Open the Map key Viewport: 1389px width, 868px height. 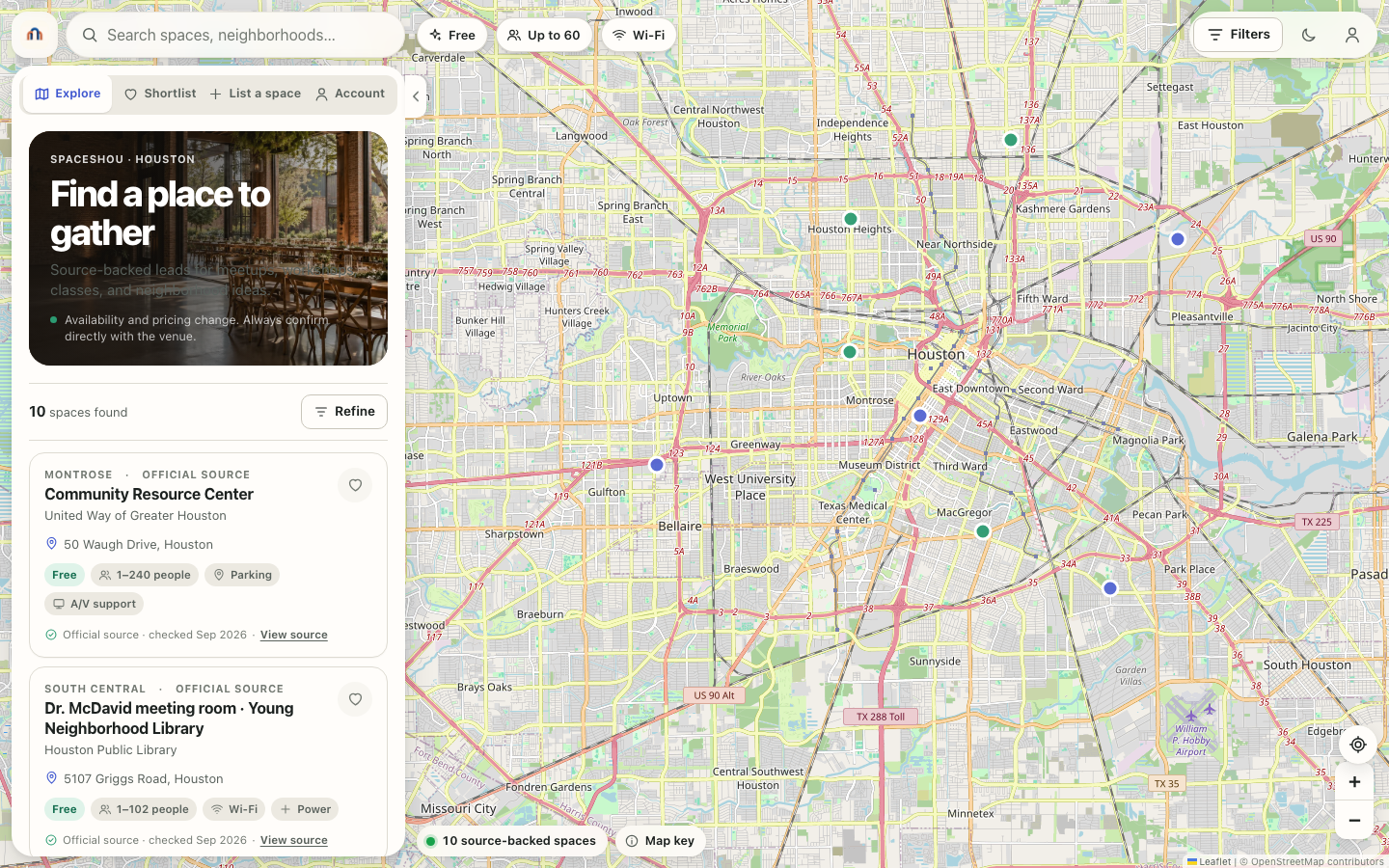[x=661, y=841]
